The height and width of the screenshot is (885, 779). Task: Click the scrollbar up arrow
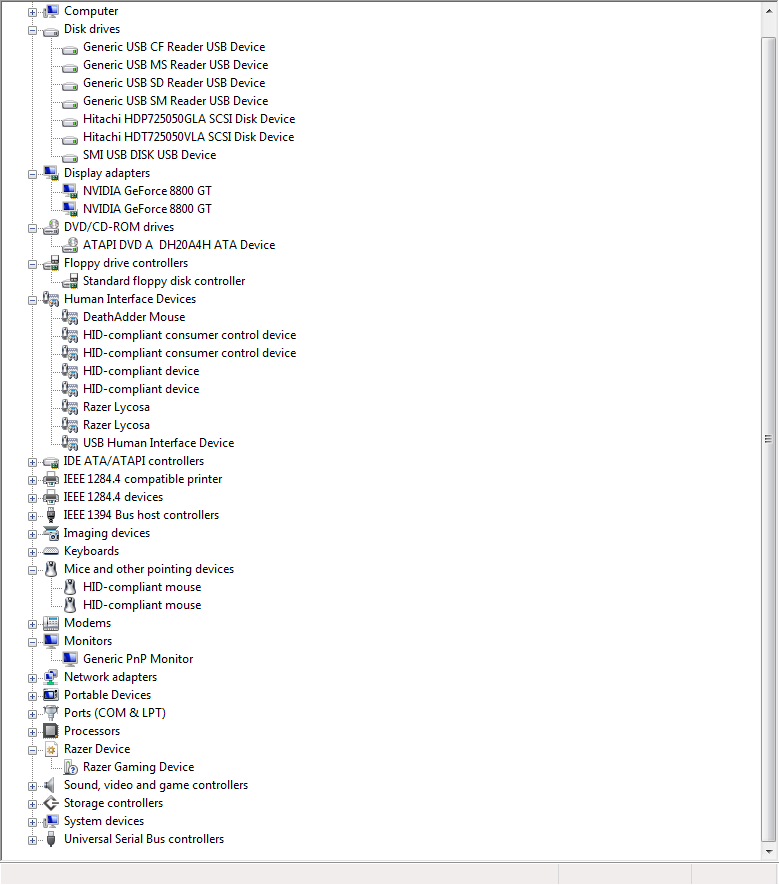[x=769, y=11]
